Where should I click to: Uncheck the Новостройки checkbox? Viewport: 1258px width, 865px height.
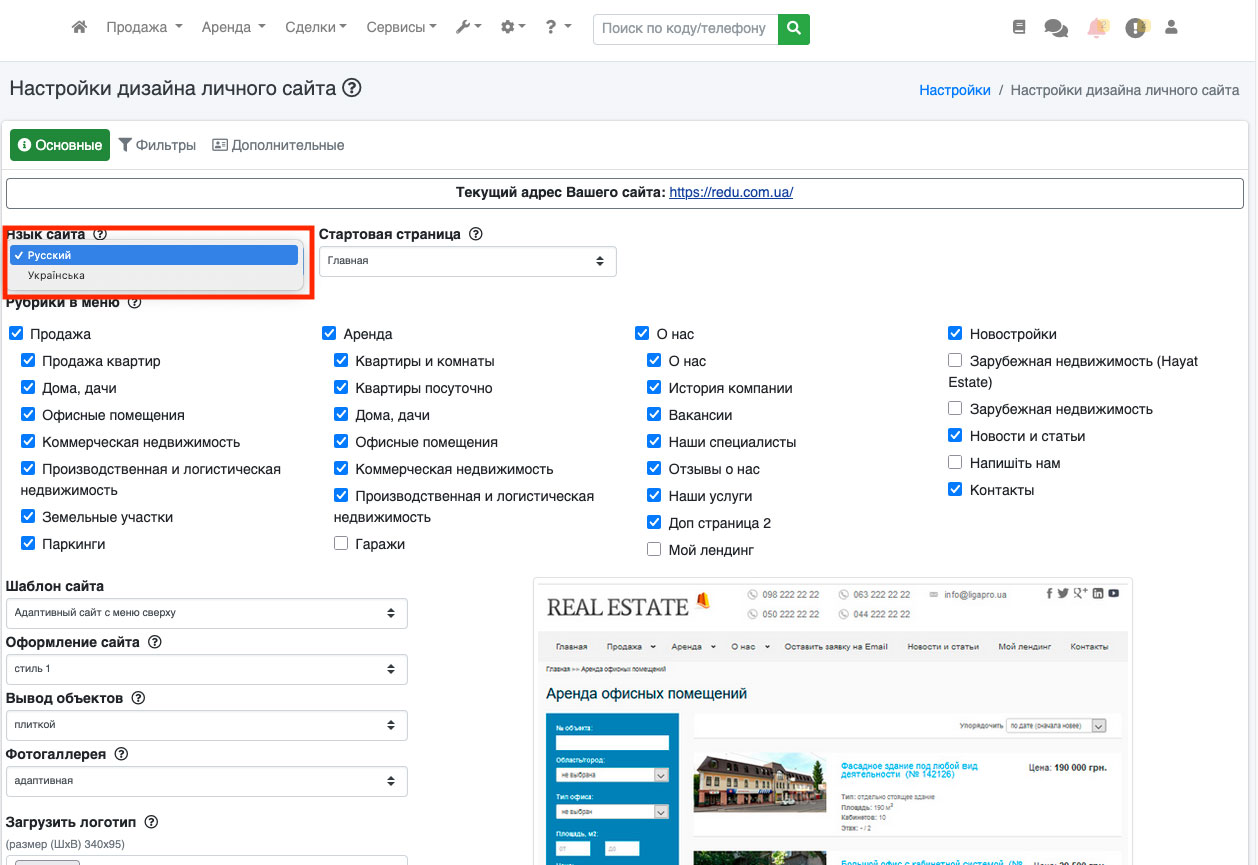(955, 334)
